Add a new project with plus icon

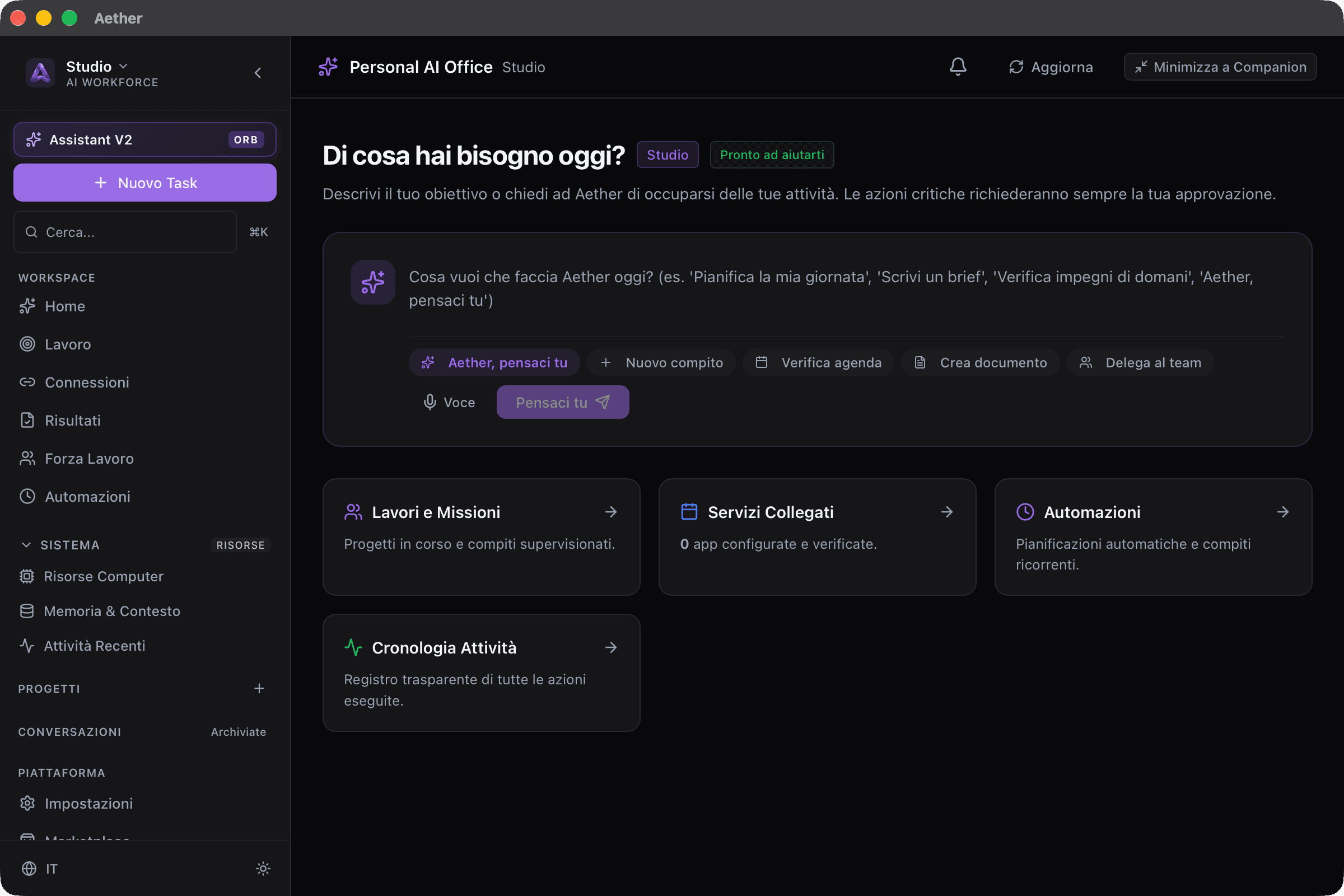(259, 689)
